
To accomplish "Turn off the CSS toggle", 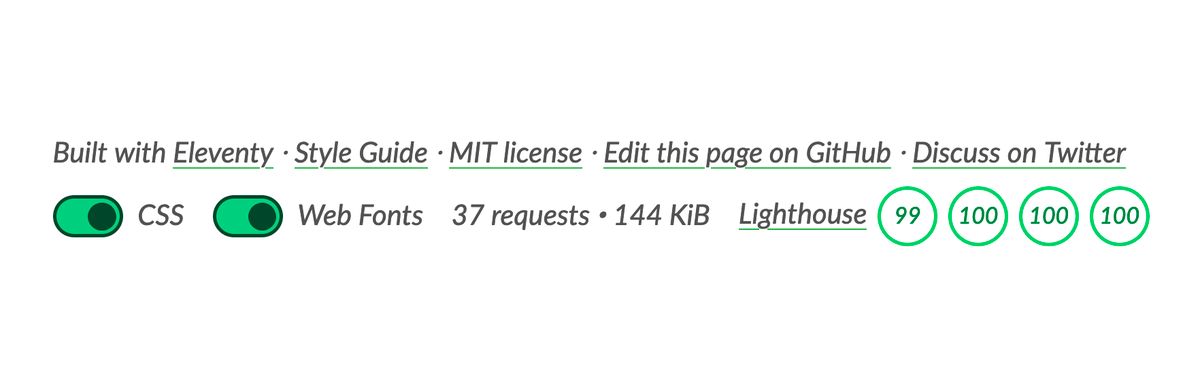I will click(x=88, y=216).
